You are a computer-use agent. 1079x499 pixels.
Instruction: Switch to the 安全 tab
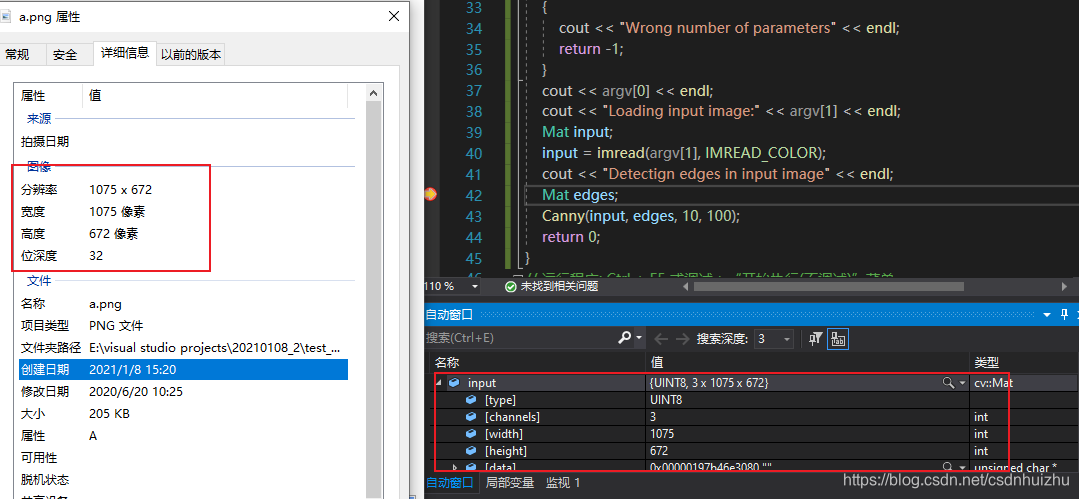[x=65, y=54]
